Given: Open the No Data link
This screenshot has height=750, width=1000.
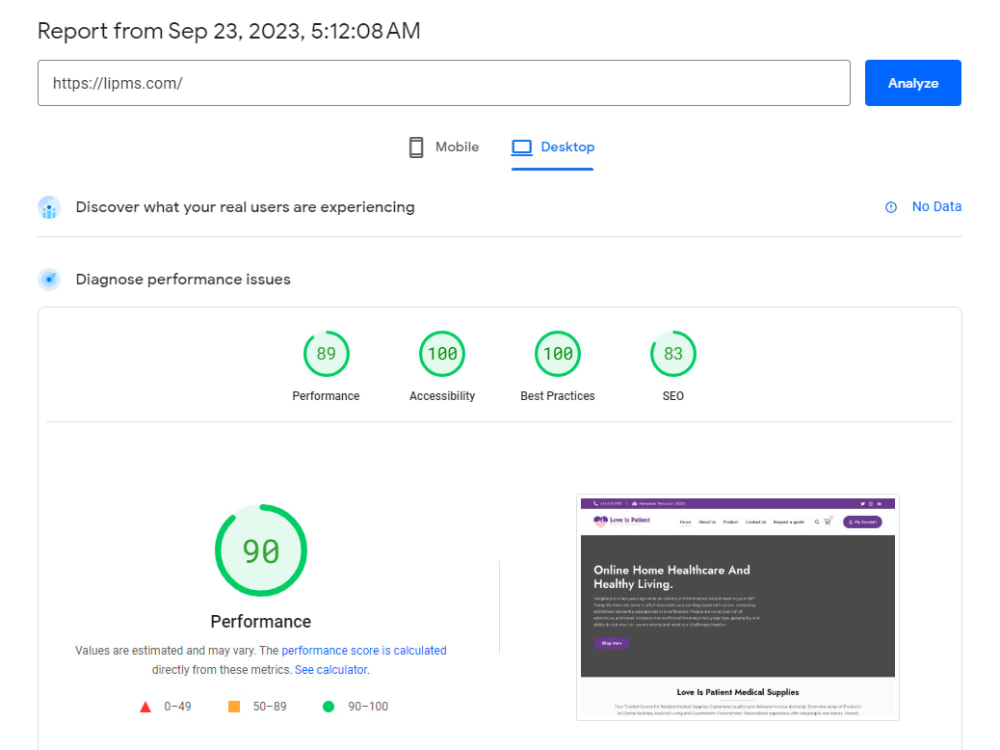Looking at the screenshot, I should pos(937,206).
